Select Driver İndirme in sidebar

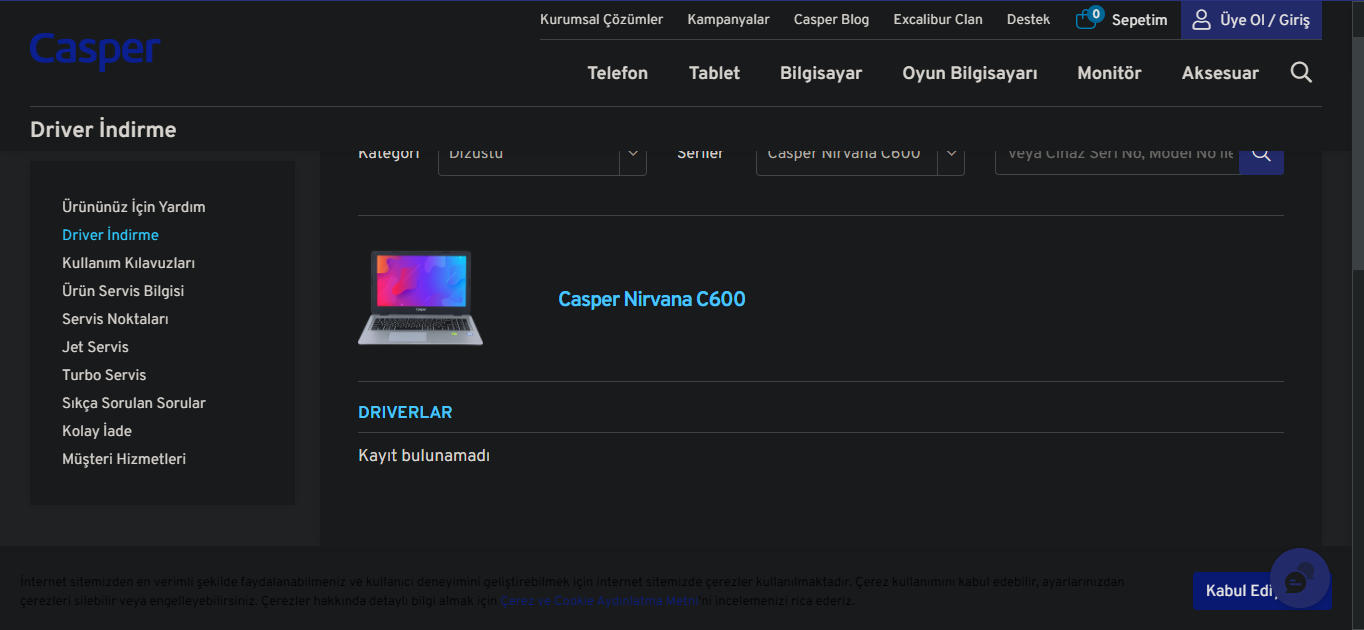[x=110, y=235]
